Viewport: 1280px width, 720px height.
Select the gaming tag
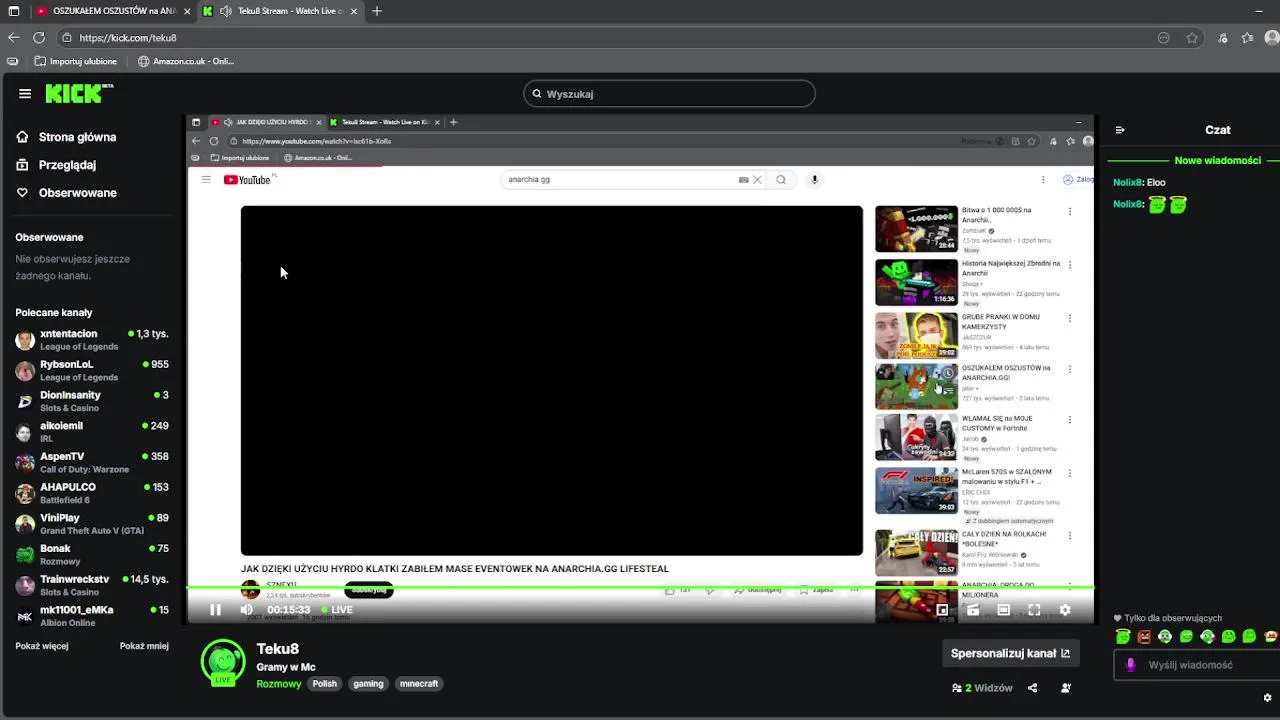tap(368, 684)
